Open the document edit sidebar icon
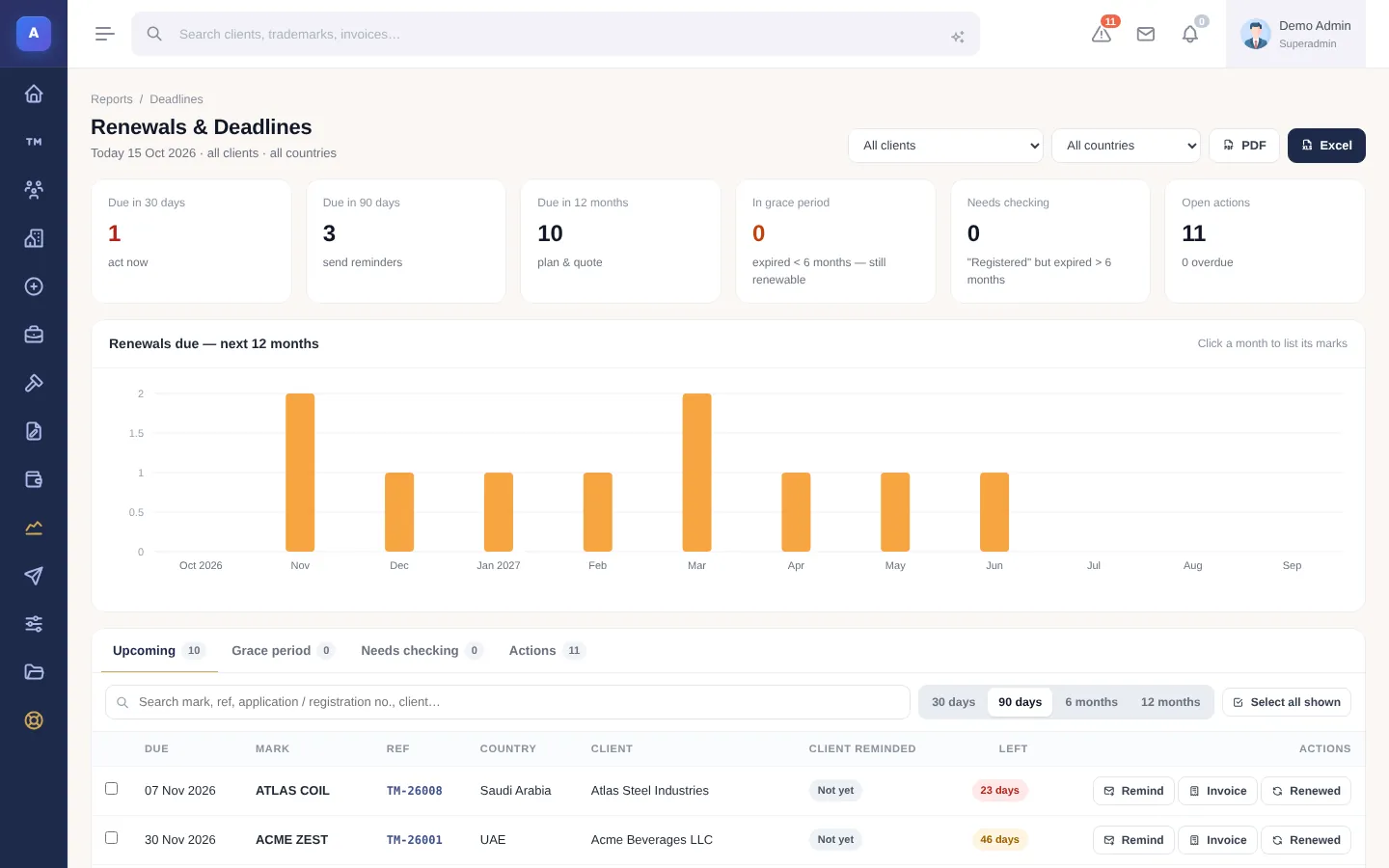This screenshot has width=1389, height=868. 34,431
